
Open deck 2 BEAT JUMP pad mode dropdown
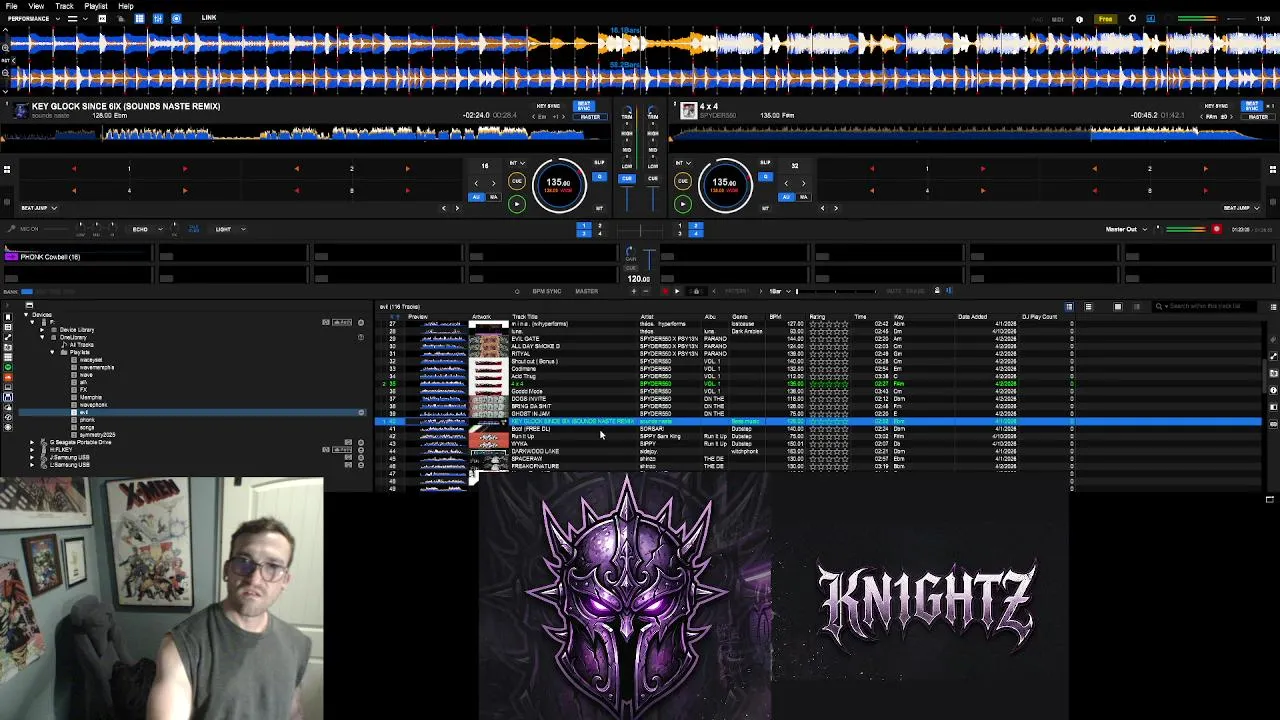[x=1242, y=208]
